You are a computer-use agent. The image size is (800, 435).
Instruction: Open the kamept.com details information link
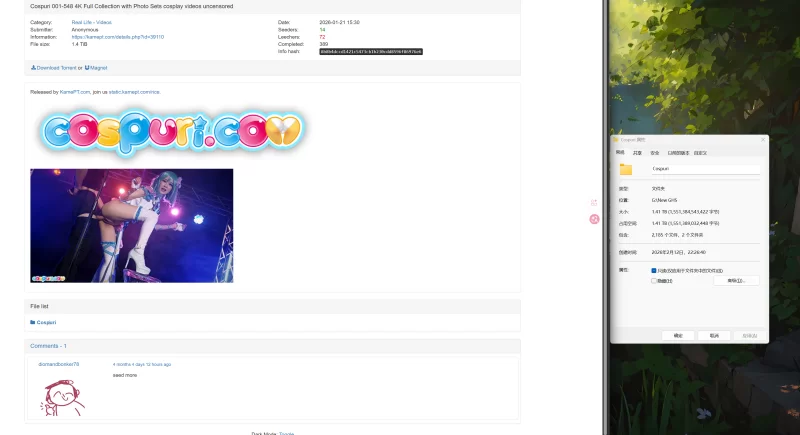coord(117,37)
